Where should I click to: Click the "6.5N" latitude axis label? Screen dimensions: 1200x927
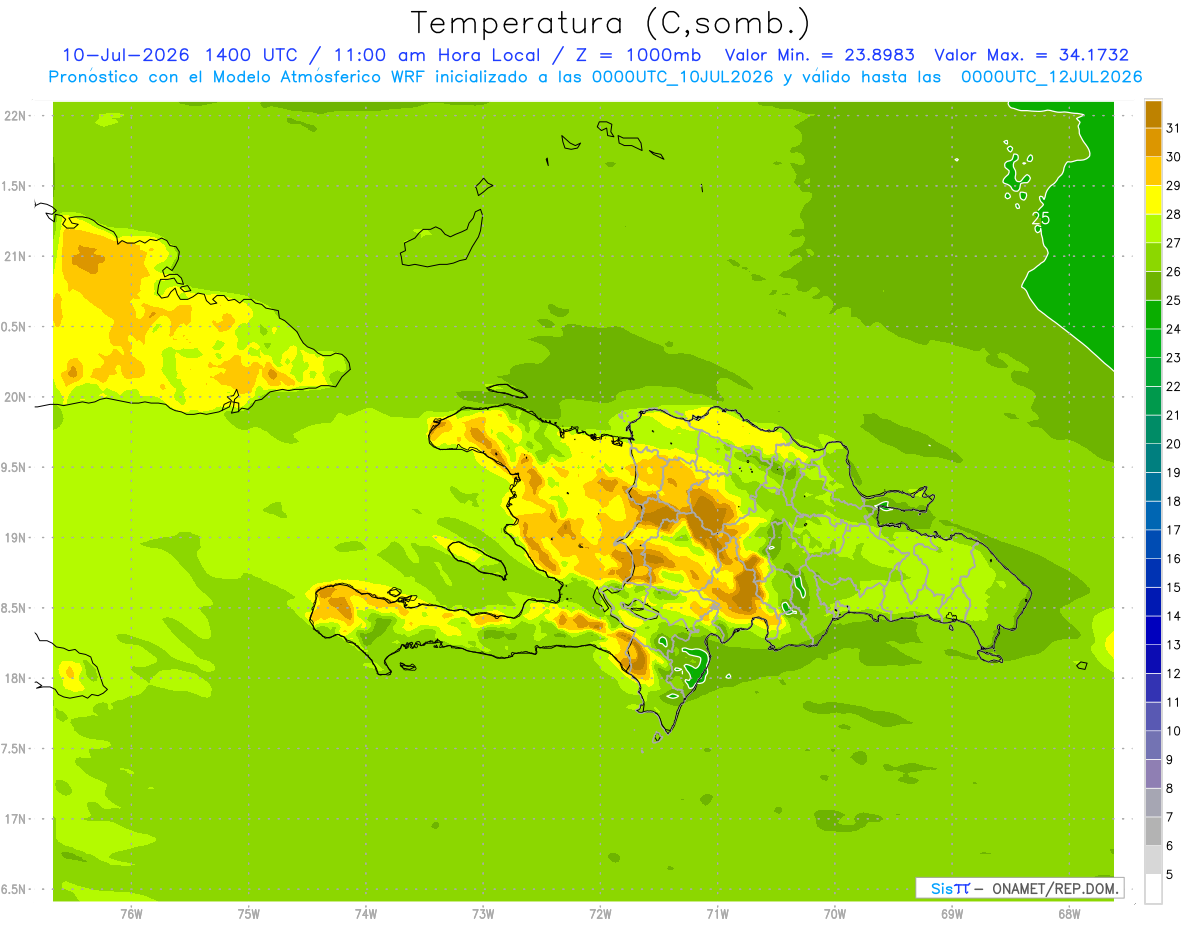pos(15,889)
